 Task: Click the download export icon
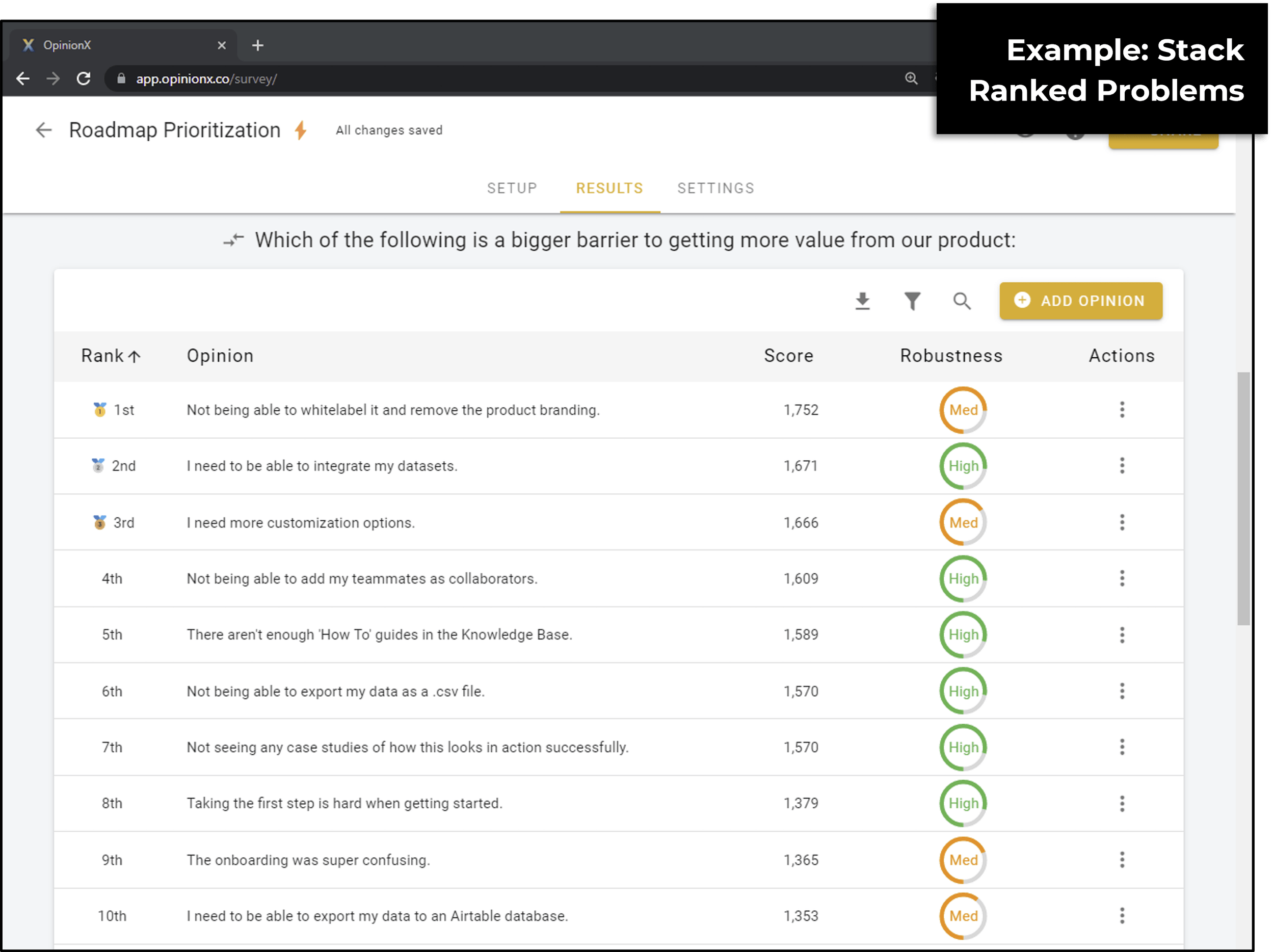pos(862,301)
